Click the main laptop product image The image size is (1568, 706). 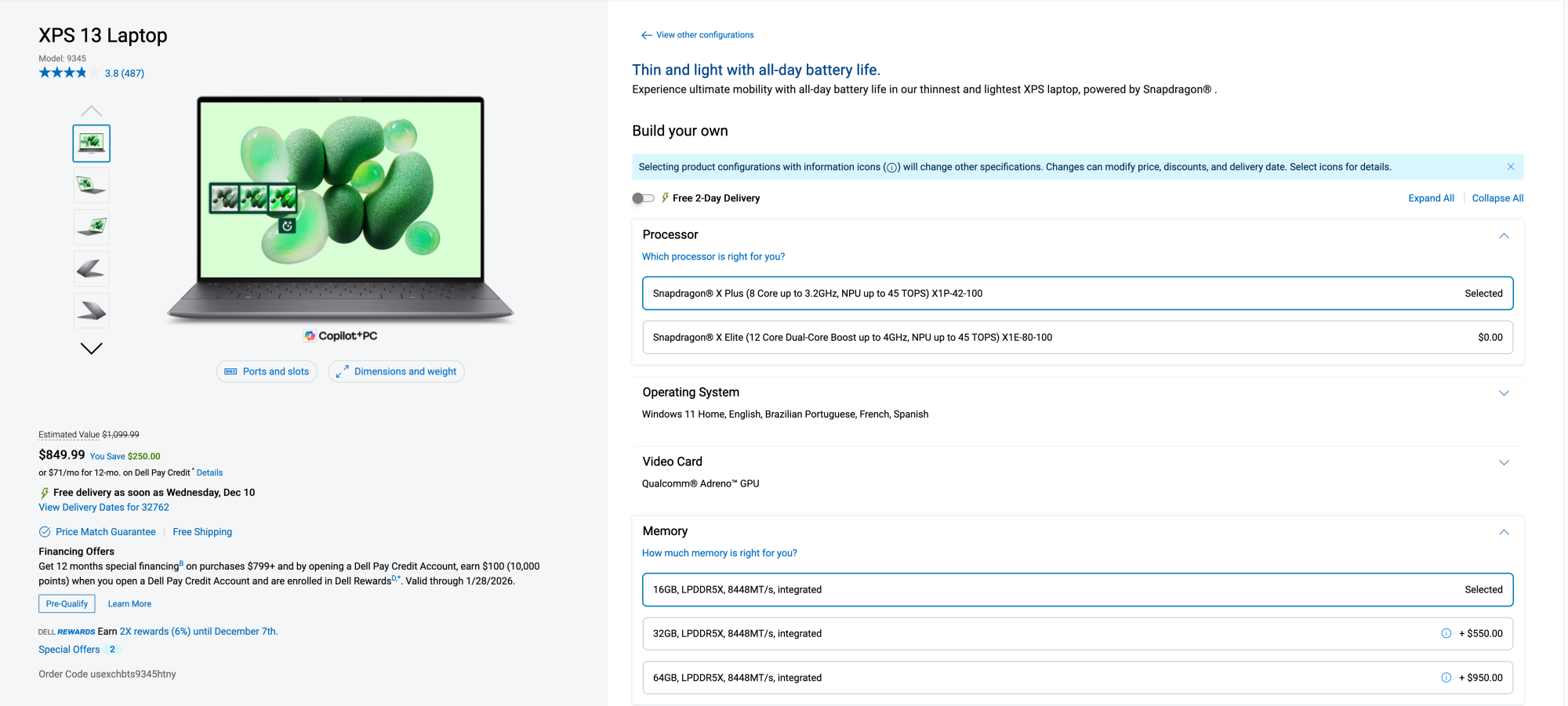tap(341, 209)
